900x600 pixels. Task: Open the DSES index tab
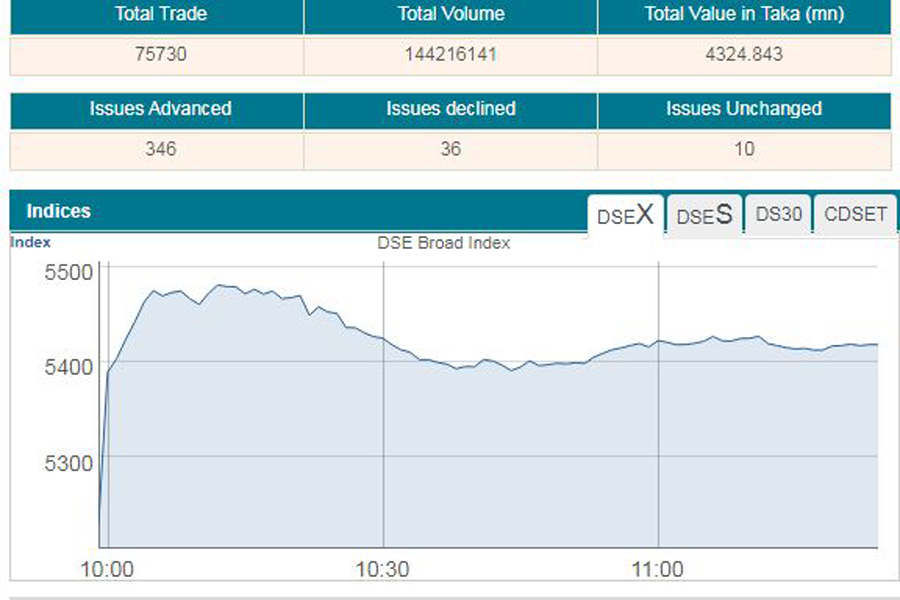tap(704, 215)
